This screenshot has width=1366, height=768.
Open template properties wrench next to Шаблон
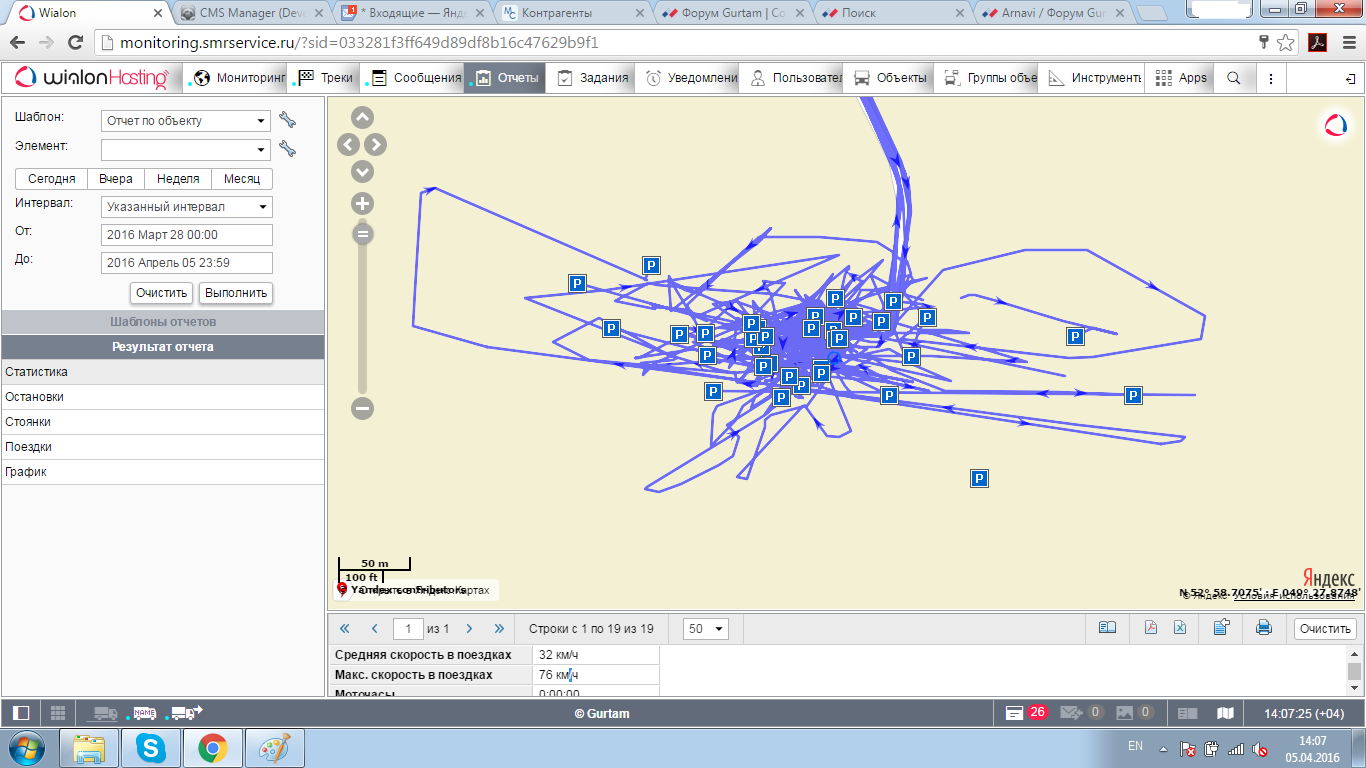tap(288, 121)
